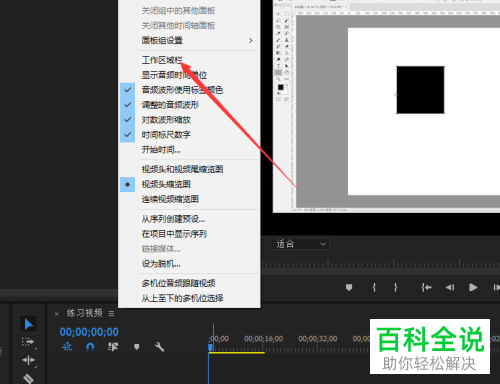Viewport: 500px width, 384px height.
Task: Select the Razor tool
Action: (28, 378)
